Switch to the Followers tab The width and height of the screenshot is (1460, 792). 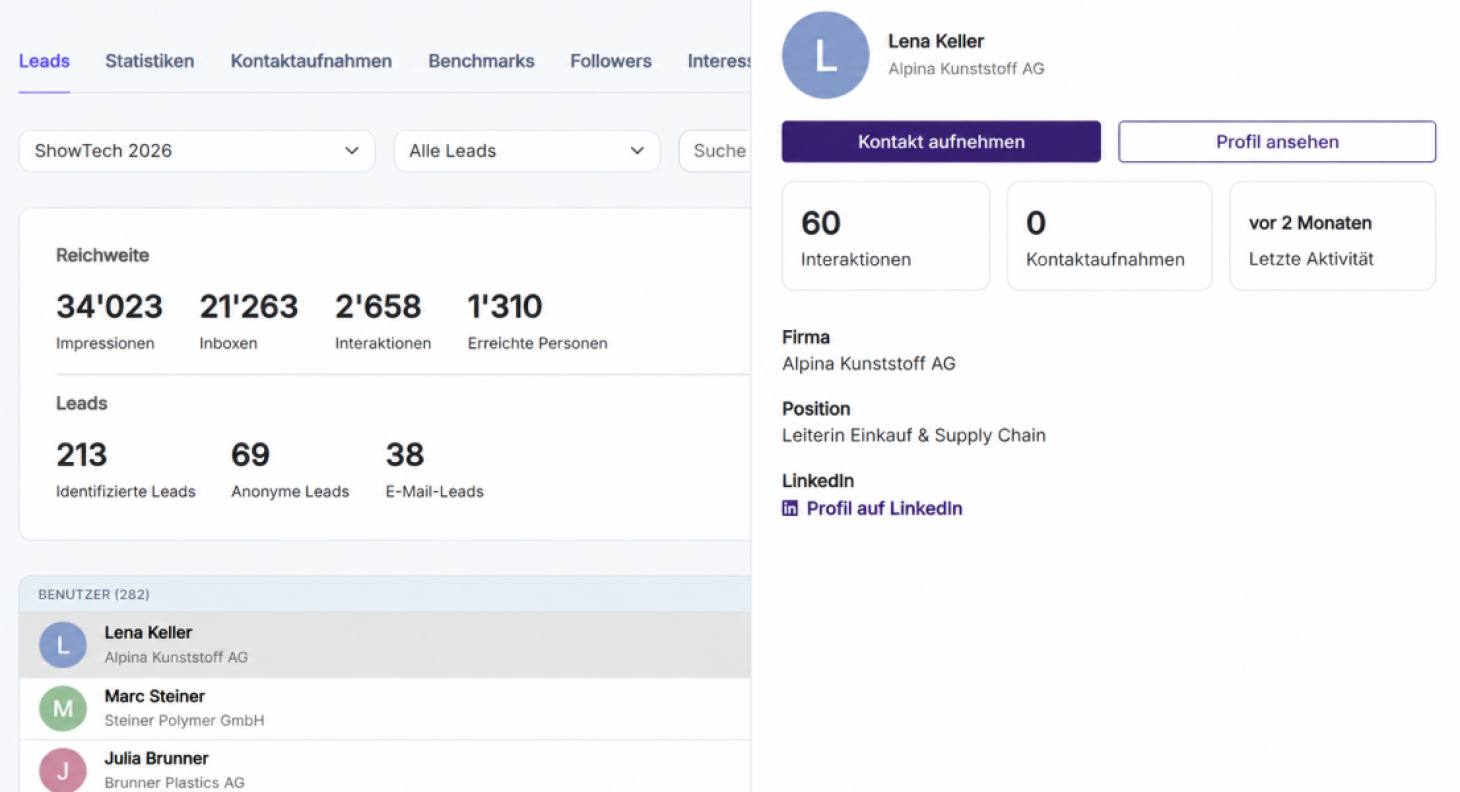611,61
